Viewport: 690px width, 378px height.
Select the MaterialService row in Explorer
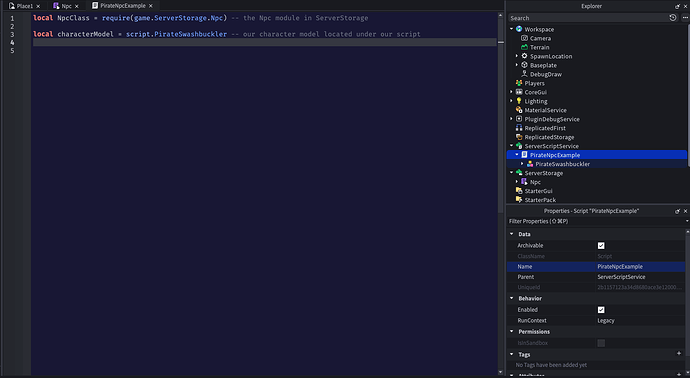point(596,110)
